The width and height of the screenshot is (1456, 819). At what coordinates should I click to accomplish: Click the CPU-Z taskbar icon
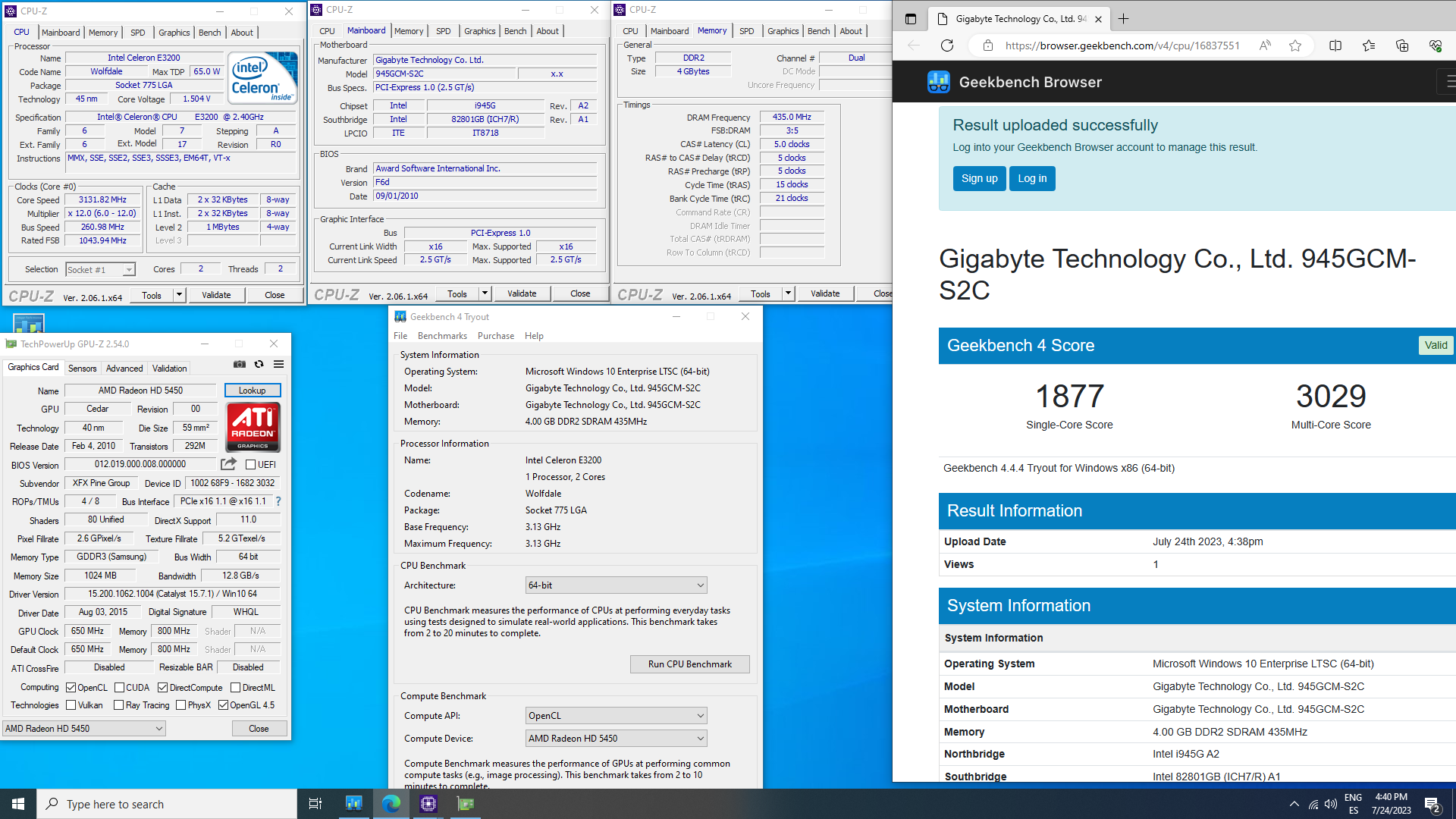[x=428, y=804]
